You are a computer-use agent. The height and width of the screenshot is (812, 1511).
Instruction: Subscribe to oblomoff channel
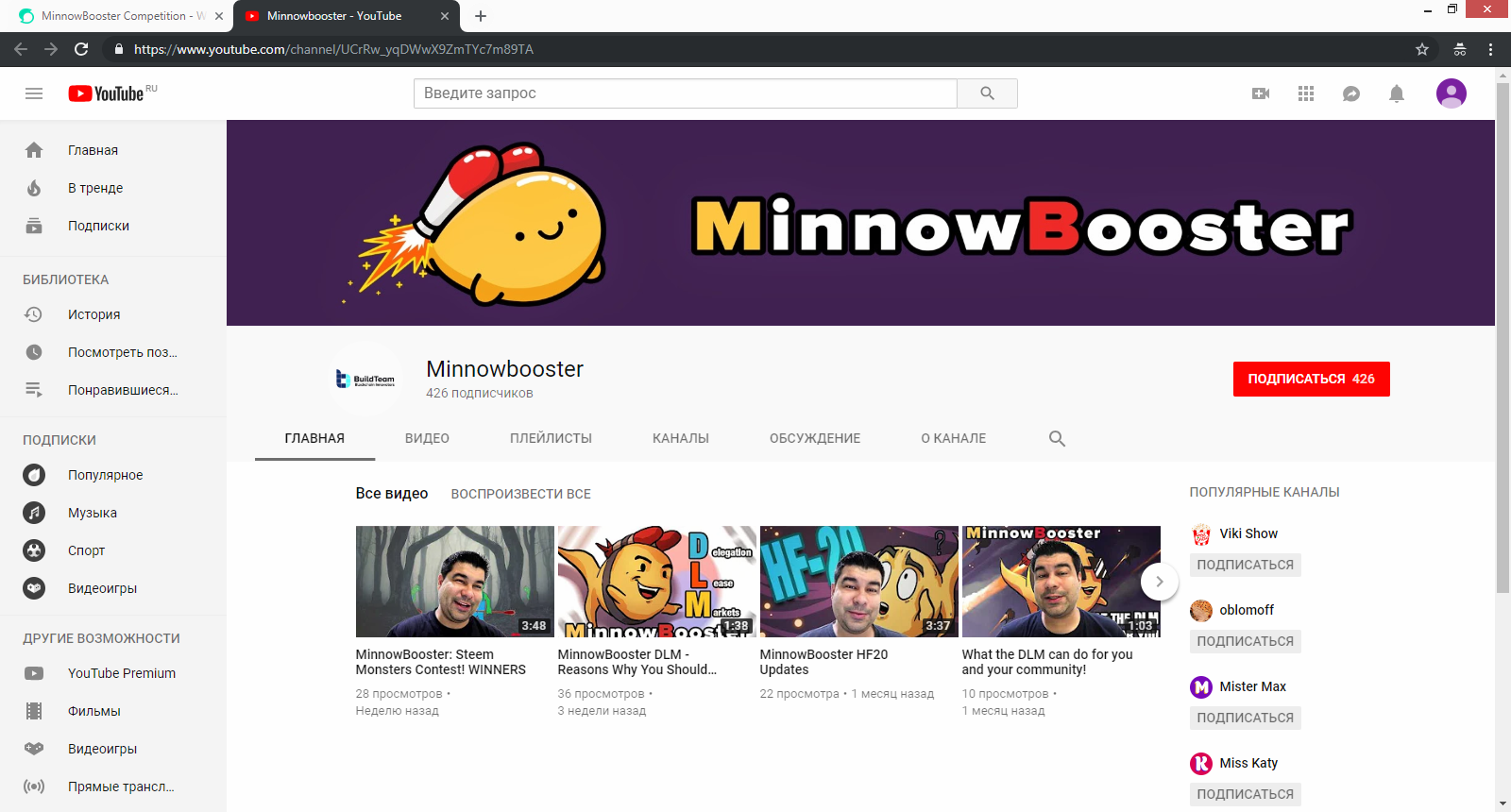(x=1245, y=641)
